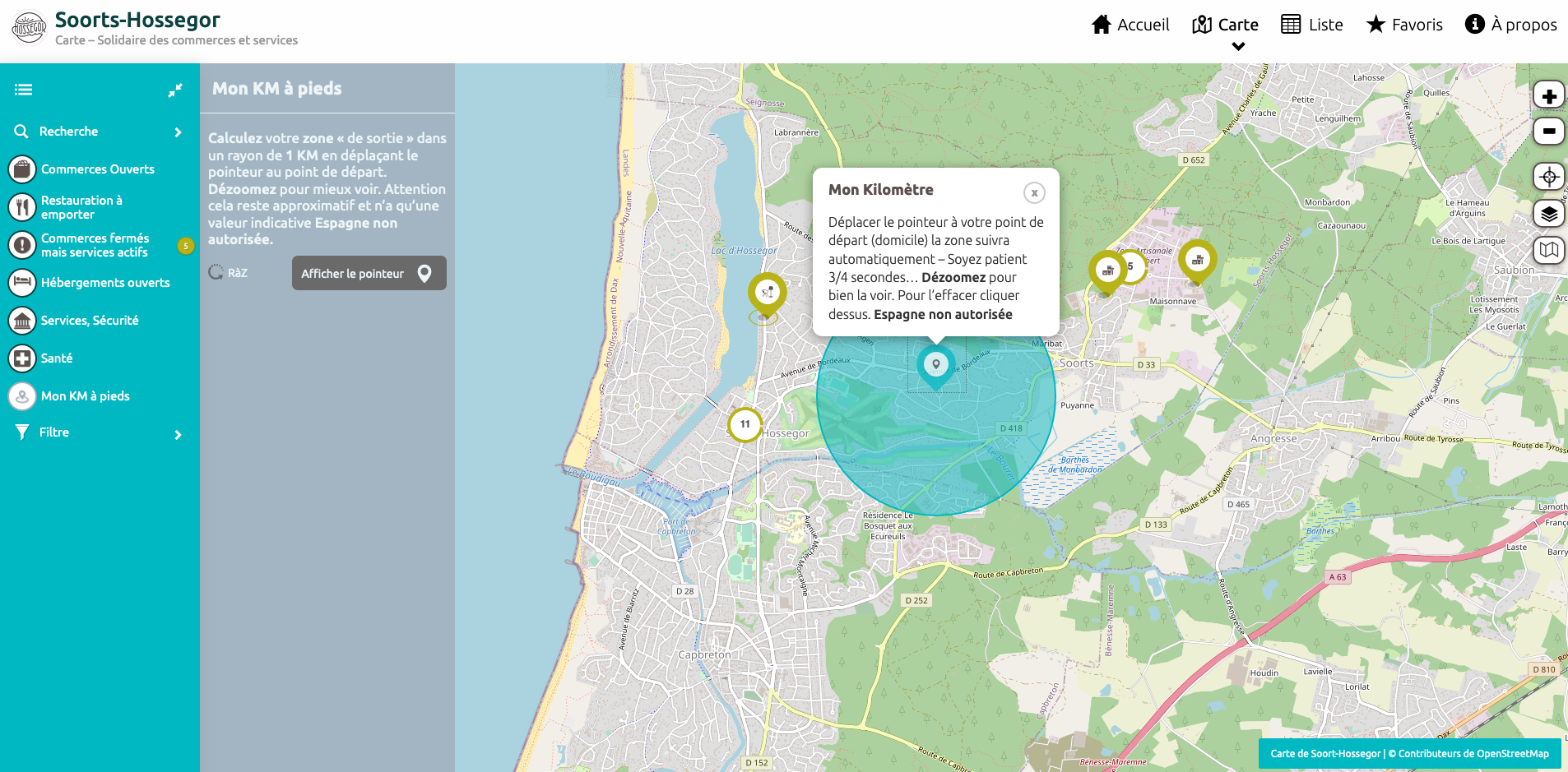
Task: Click the D 652 road label
Action: tap(1194, 160)
